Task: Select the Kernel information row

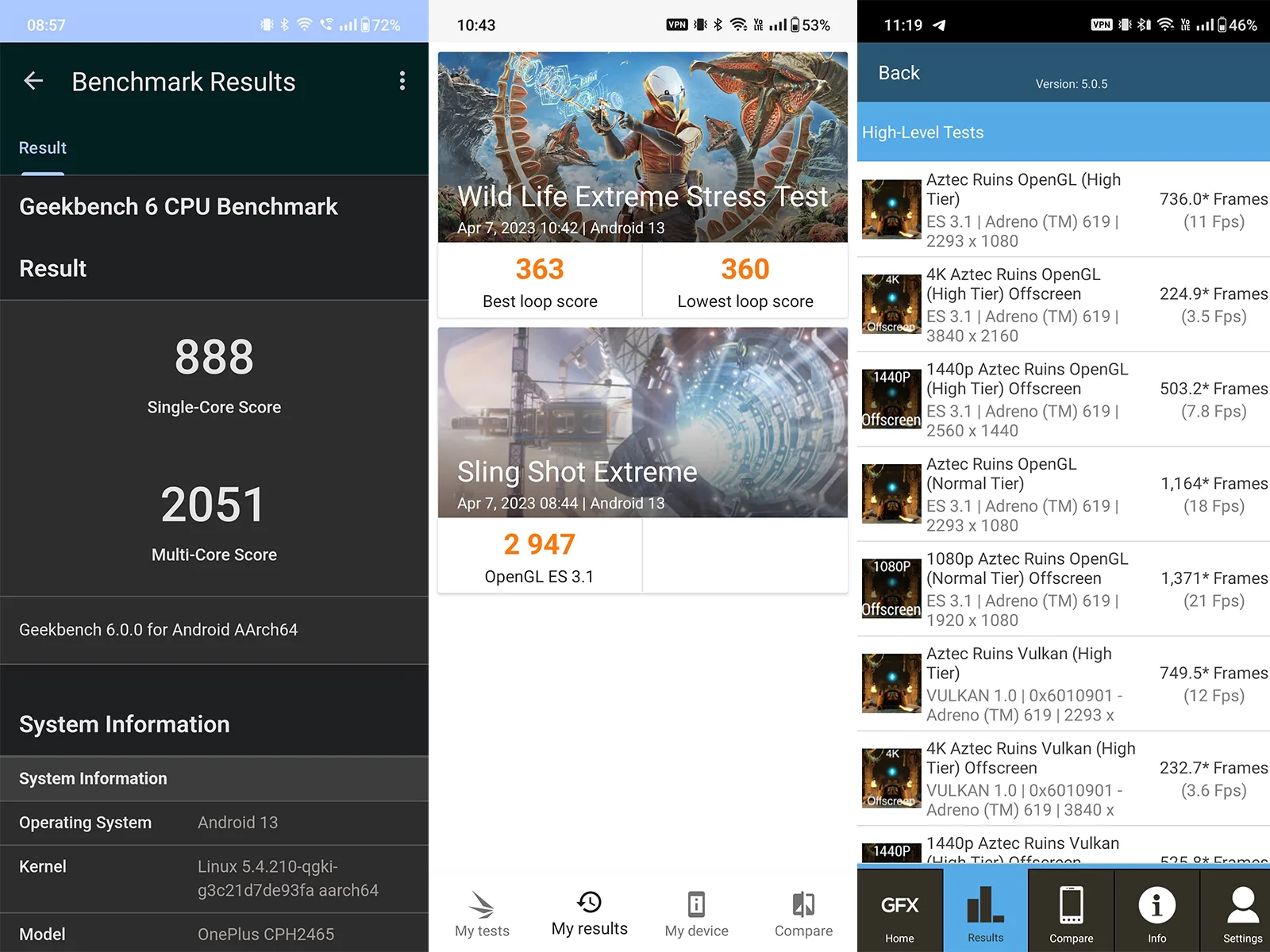Action: pyautogui.click(x=214, y=878)
